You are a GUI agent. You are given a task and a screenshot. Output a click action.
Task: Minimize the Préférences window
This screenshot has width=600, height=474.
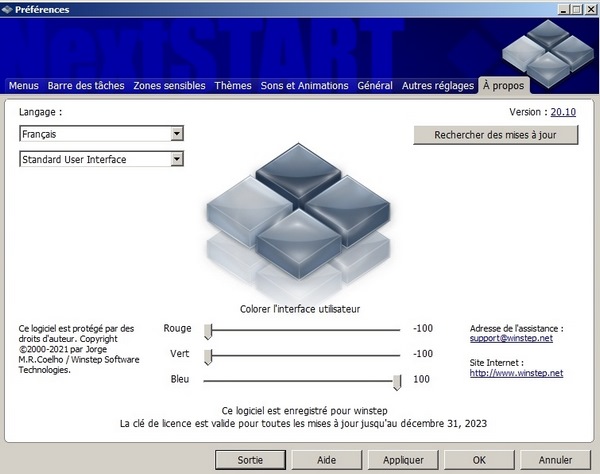click(563, 10)
